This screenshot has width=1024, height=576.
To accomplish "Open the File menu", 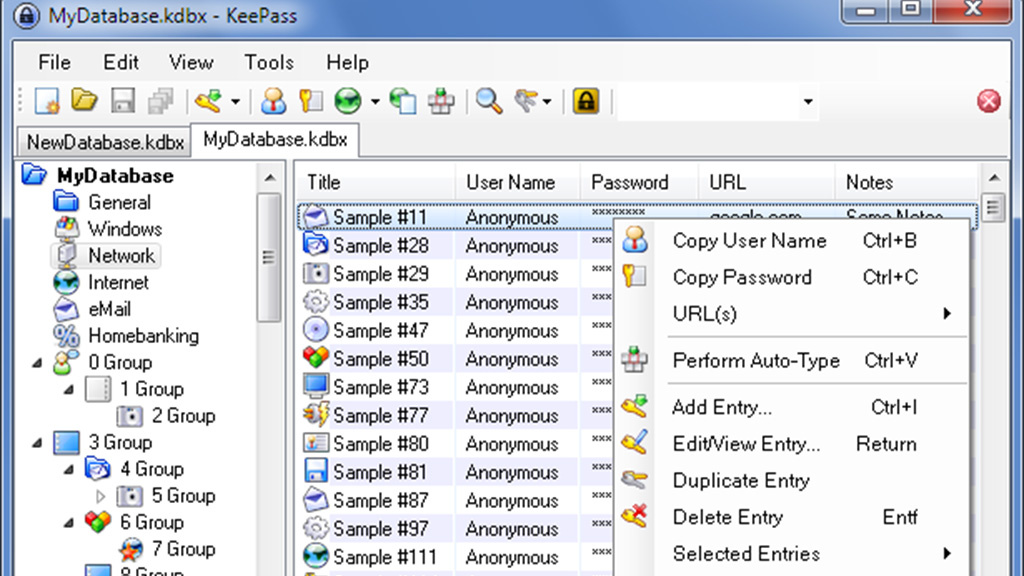I will click(54, 62).
